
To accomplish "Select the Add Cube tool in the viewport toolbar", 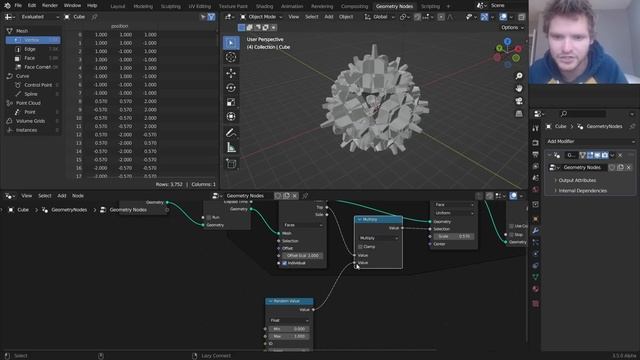I will [x=231, y=164].
